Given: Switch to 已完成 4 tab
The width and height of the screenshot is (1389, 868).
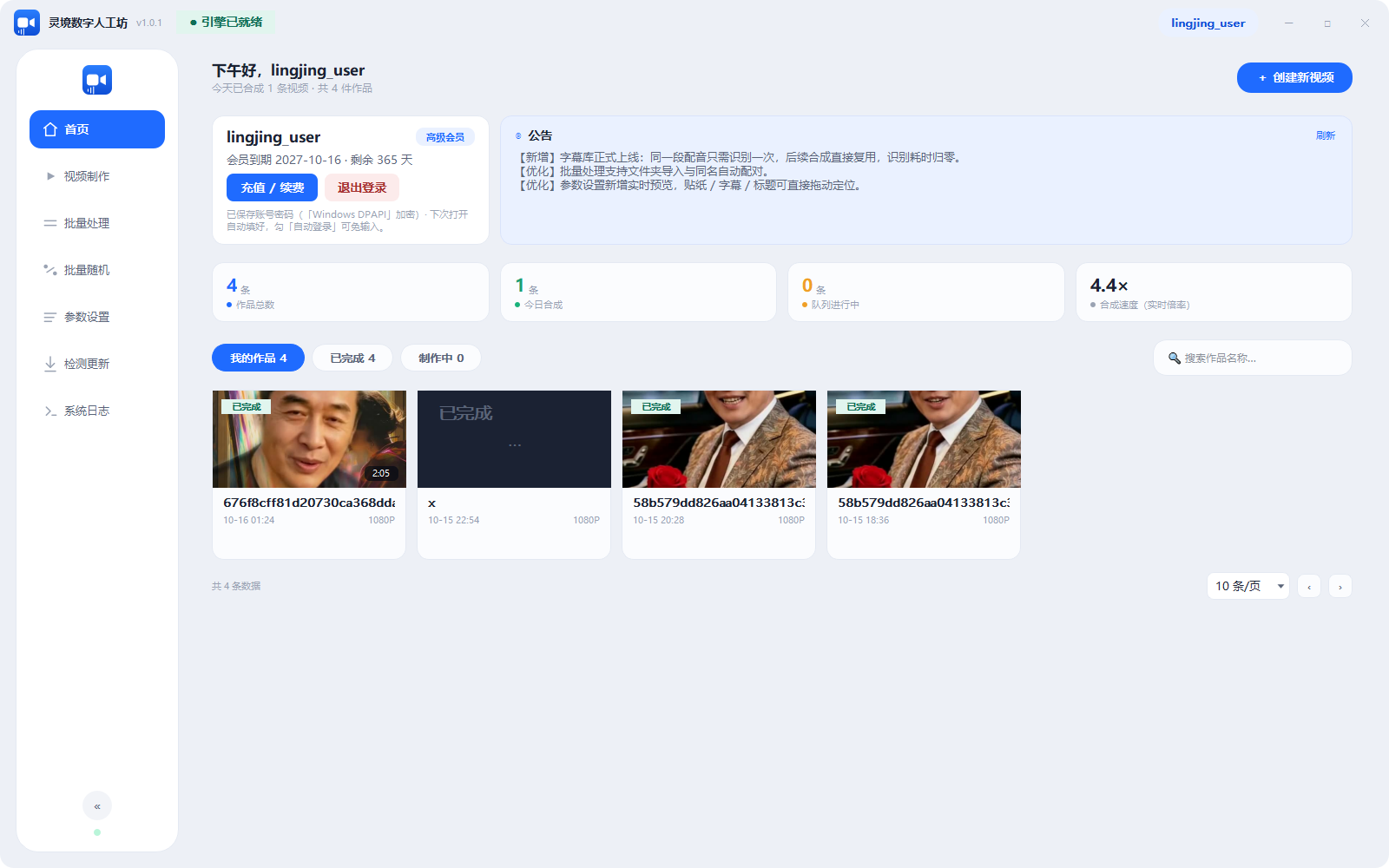Looking at the screenshot, I should [x=352, y=358].
